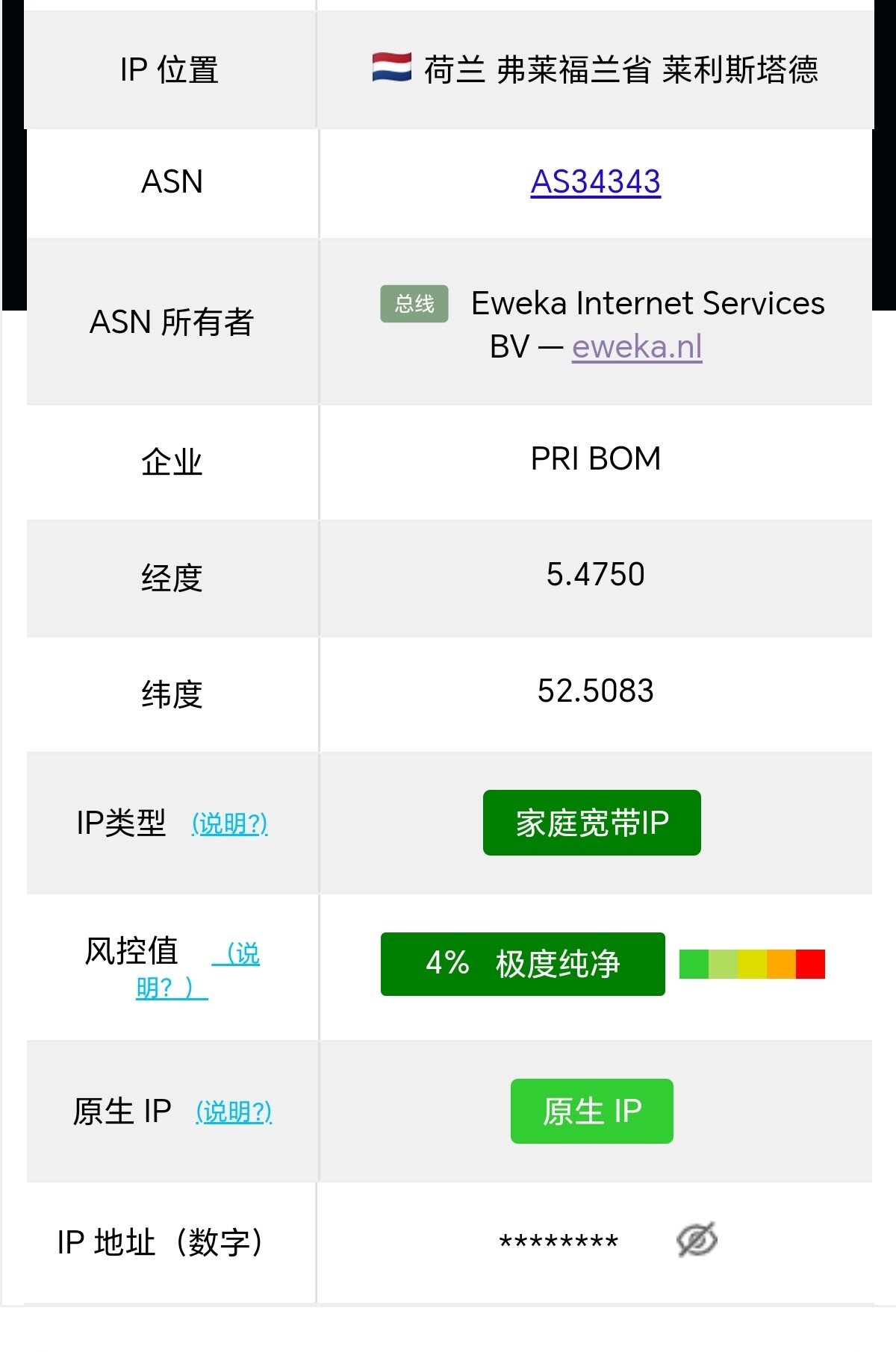Open the AS34343 ASN link
The width and height of the screenshot is (896, 1352).
coord(595,181)
